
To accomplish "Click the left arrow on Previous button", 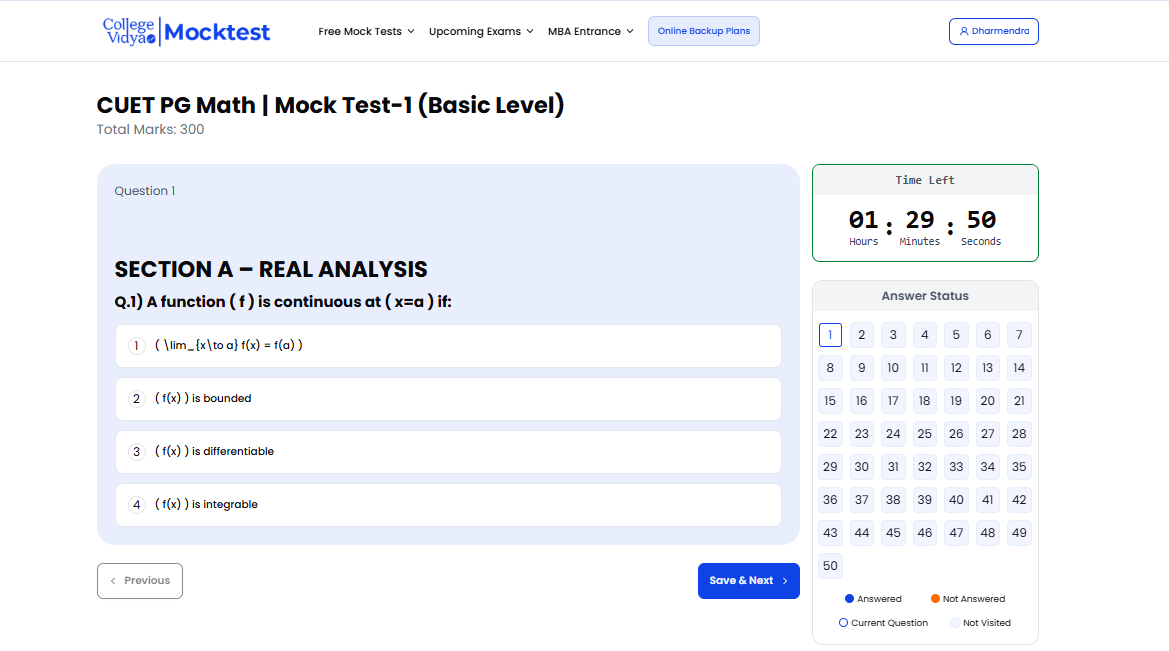I will [x=113, y=581].
